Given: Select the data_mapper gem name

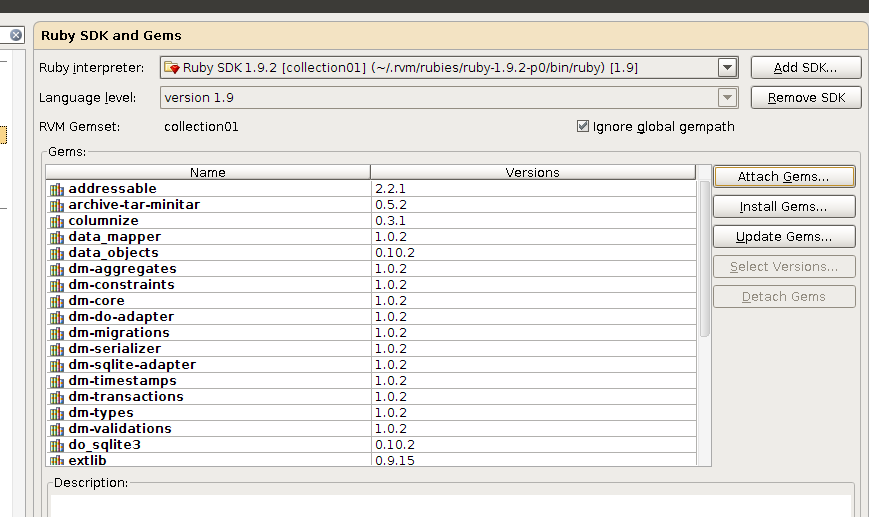Looking at the screenshot, I should pos(115,237).
